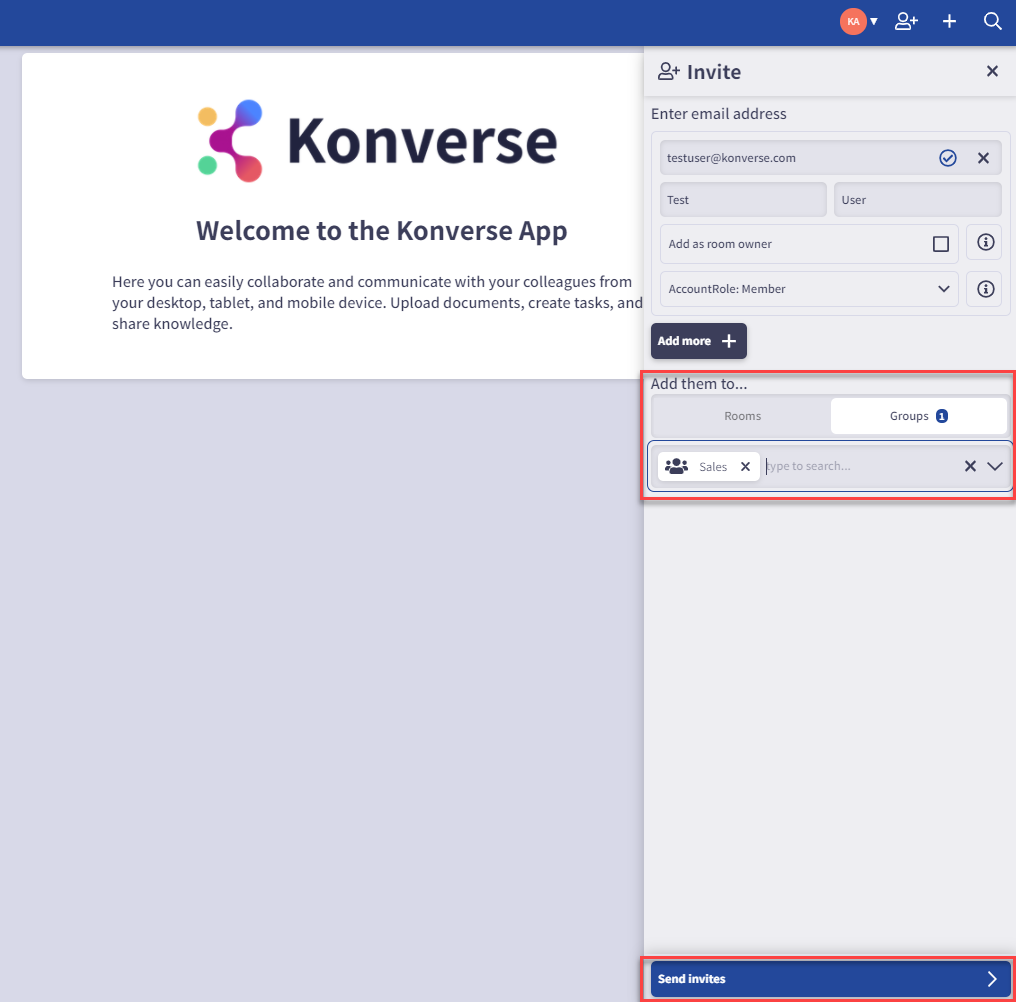Viewport: 1016px width, 1002px height.
Task: Show info about AccountRole
Action: [985, 289]
